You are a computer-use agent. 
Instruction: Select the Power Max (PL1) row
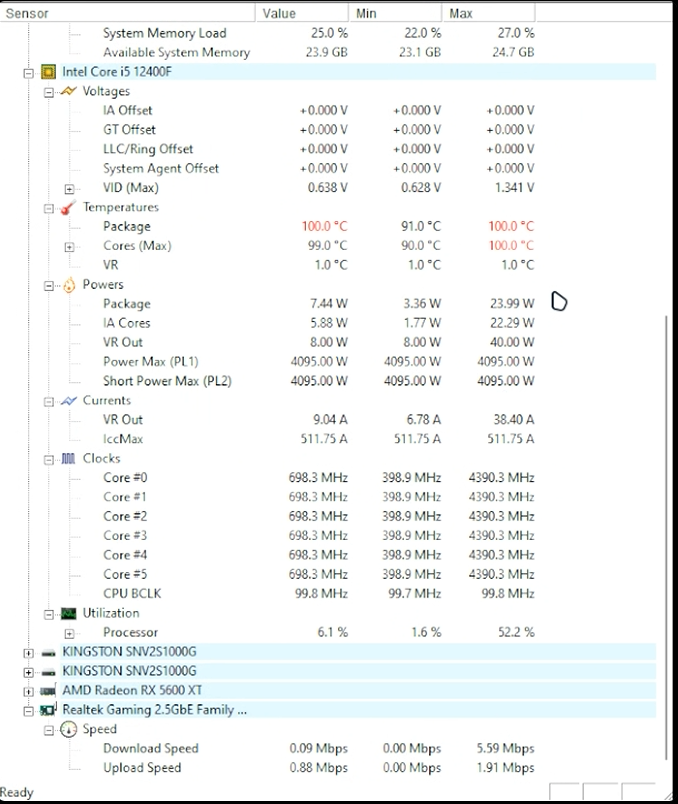(x=318, y=361)
